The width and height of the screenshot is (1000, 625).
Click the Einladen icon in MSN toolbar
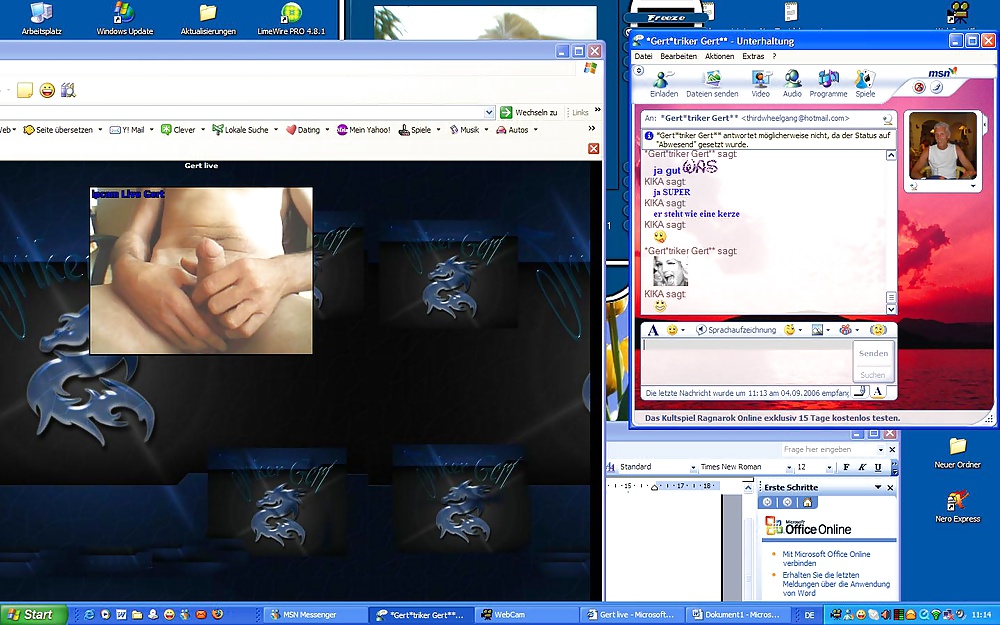coord(664,82)
